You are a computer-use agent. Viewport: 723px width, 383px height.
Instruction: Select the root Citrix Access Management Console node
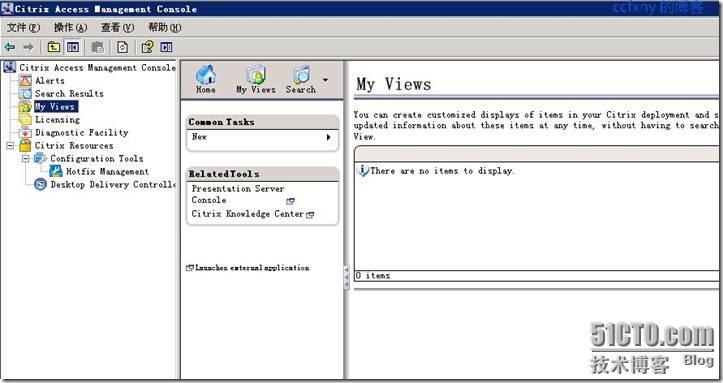point(97,67)
